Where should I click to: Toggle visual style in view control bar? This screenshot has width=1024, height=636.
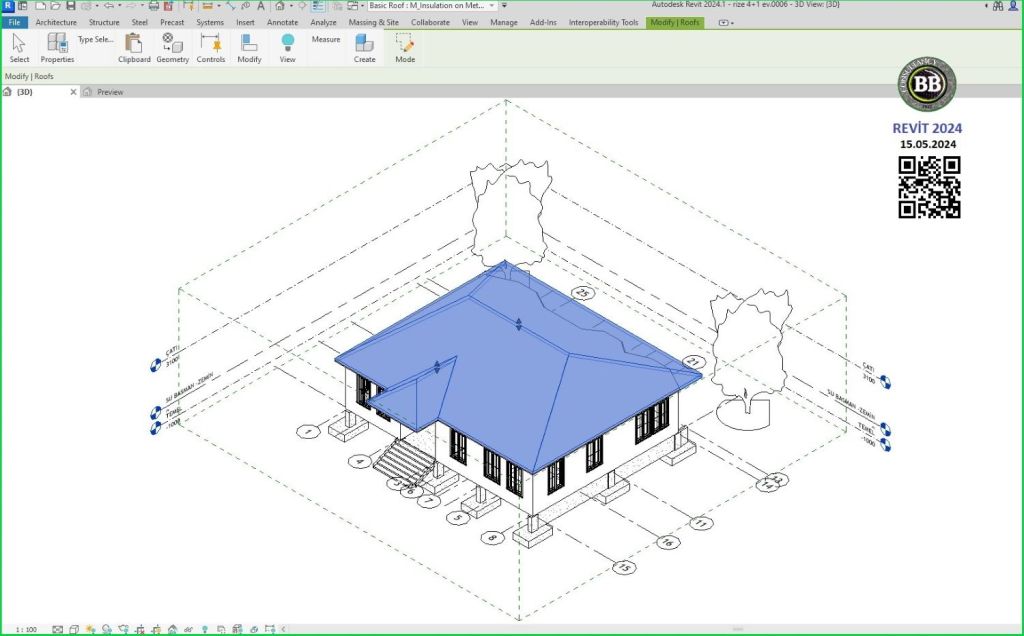pos(74,629)
